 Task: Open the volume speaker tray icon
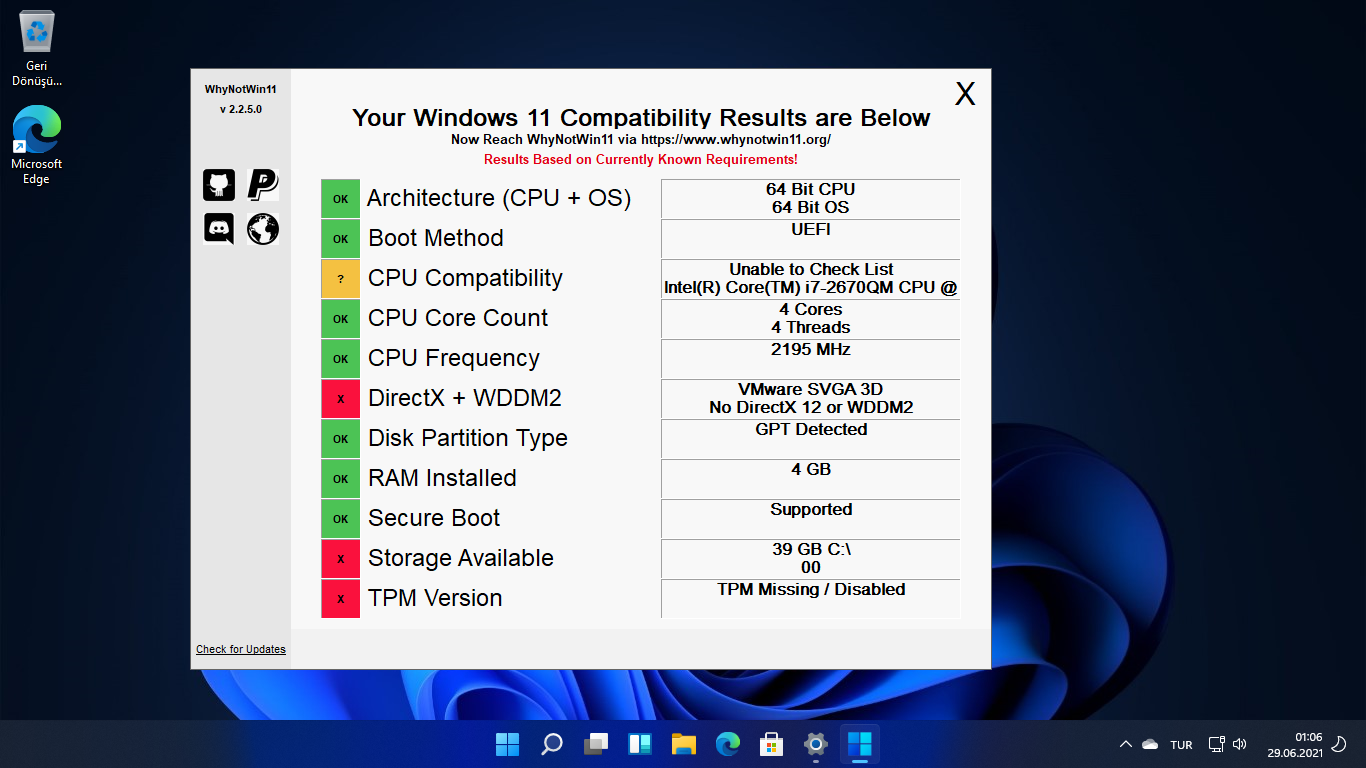point(1240,744)
